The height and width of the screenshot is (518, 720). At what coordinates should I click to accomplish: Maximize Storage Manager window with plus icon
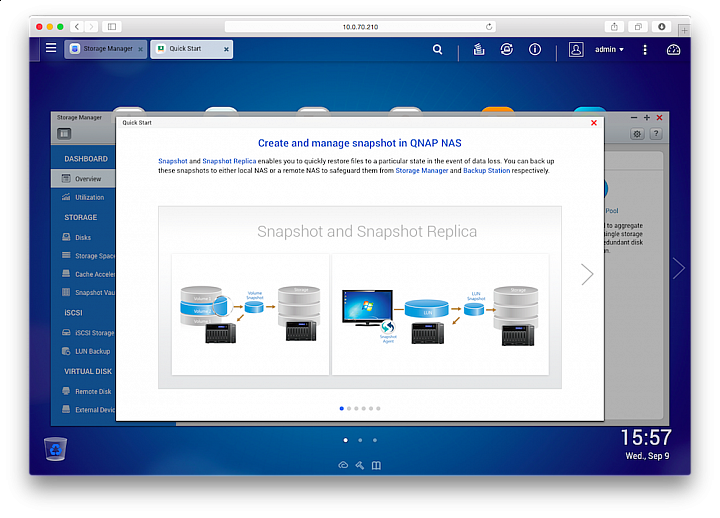coord(647,118)
